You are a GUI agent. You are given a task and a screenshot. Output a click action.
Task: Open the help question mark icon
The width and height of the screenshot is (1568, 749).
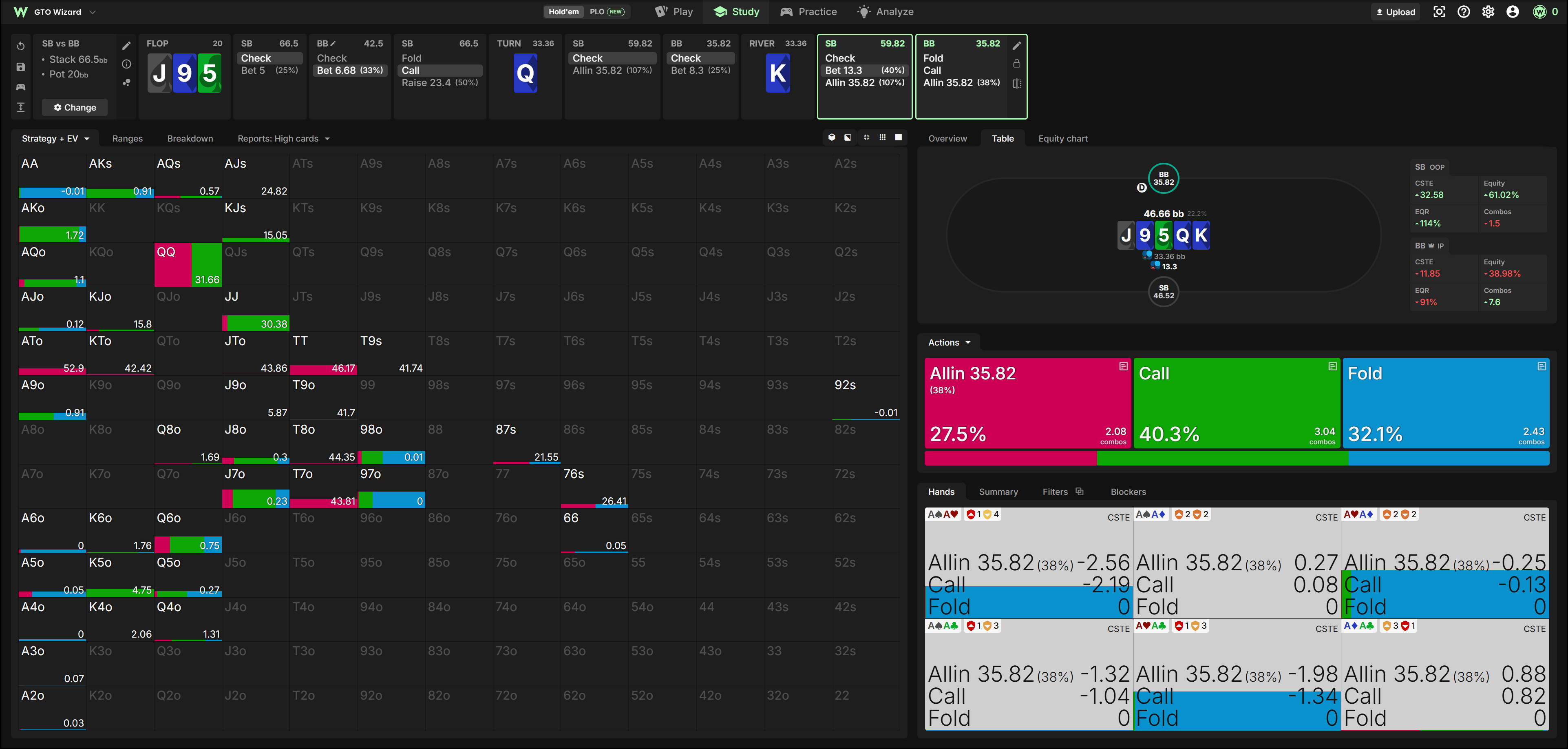[1464, 11]
